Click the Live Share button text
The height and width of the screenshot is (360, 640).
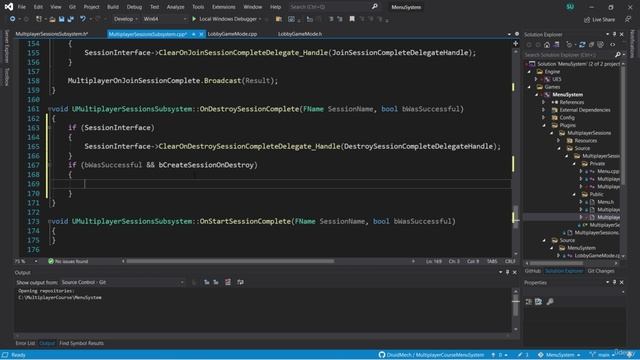click(x=603, y=19)
